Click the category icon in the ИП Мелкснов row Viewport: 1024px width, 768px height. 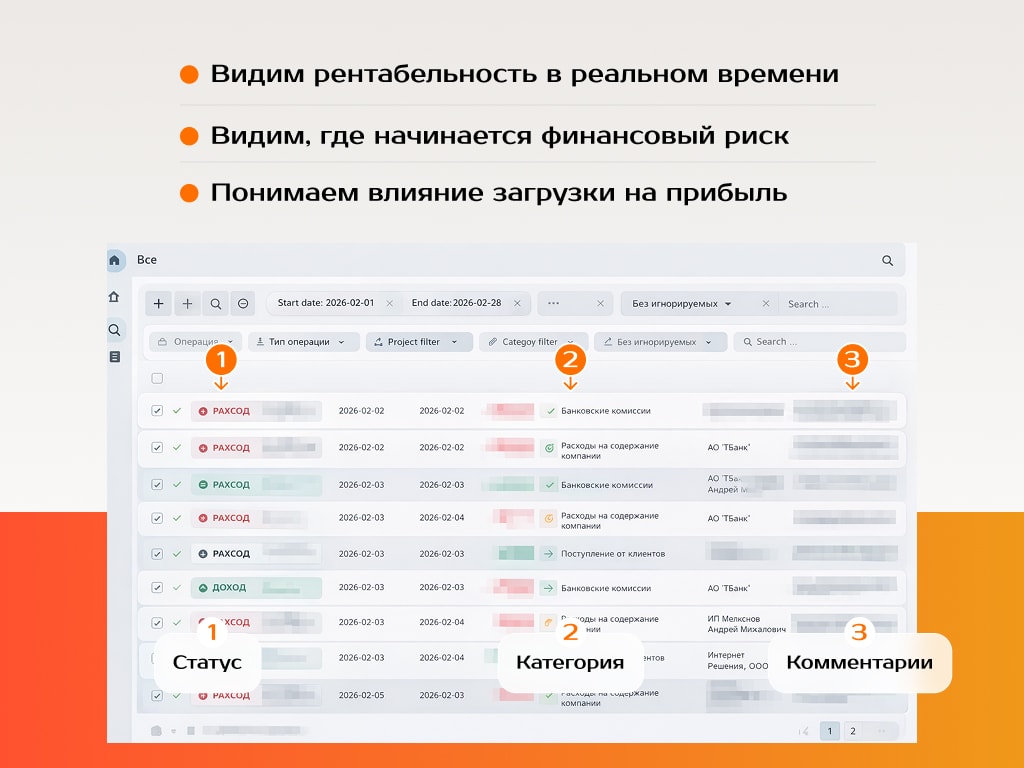click(x=549, y=622)
